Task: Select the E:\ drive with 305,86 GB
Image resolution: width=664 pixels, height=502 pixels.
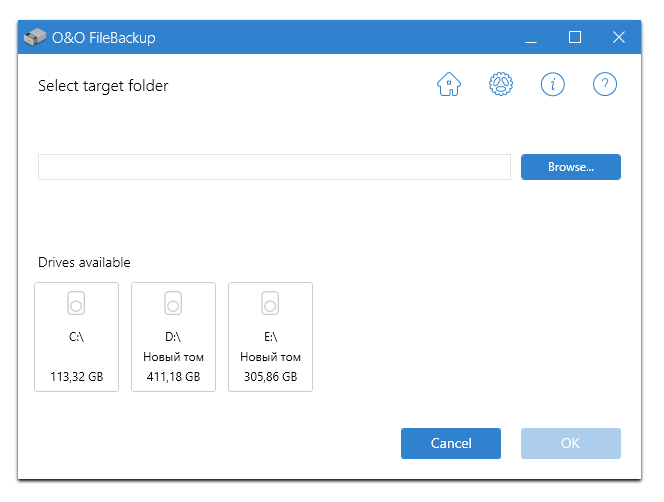Action: (271, 337)
